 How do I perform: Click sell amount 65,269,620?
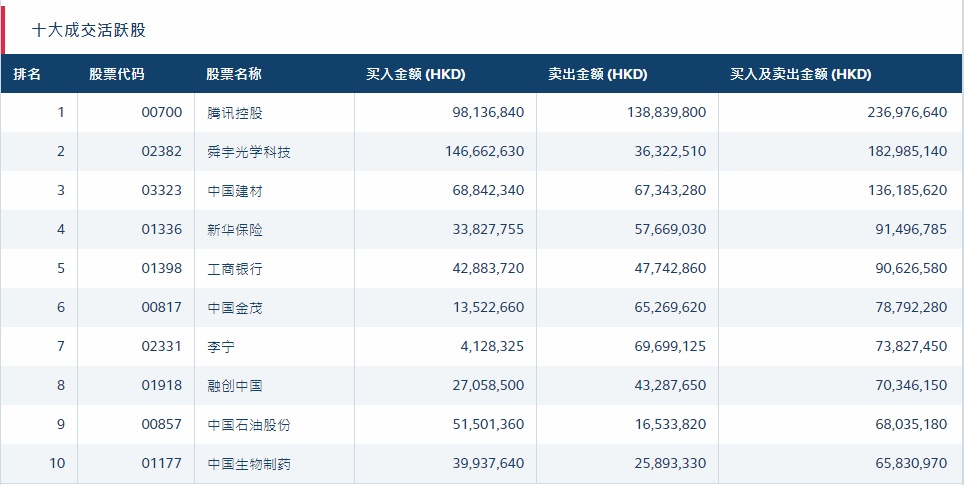[669, 307]
